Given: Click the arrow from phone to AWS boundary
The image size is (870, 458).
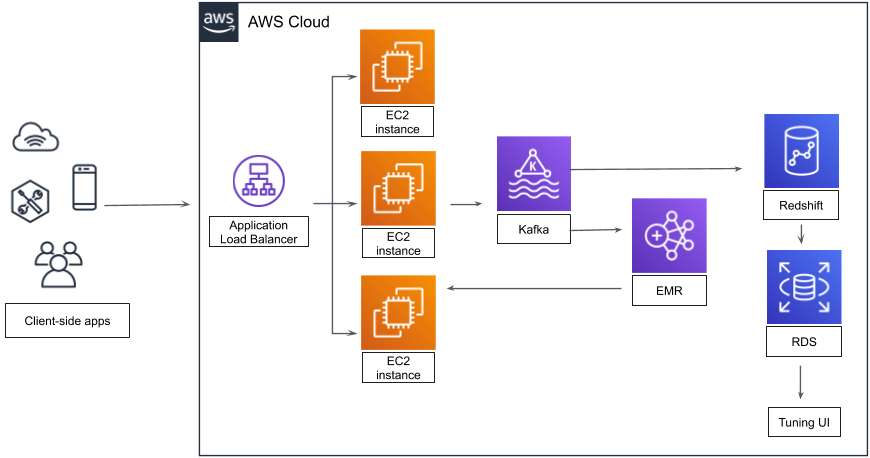Looking at the screenshot, I should (147, 205).
